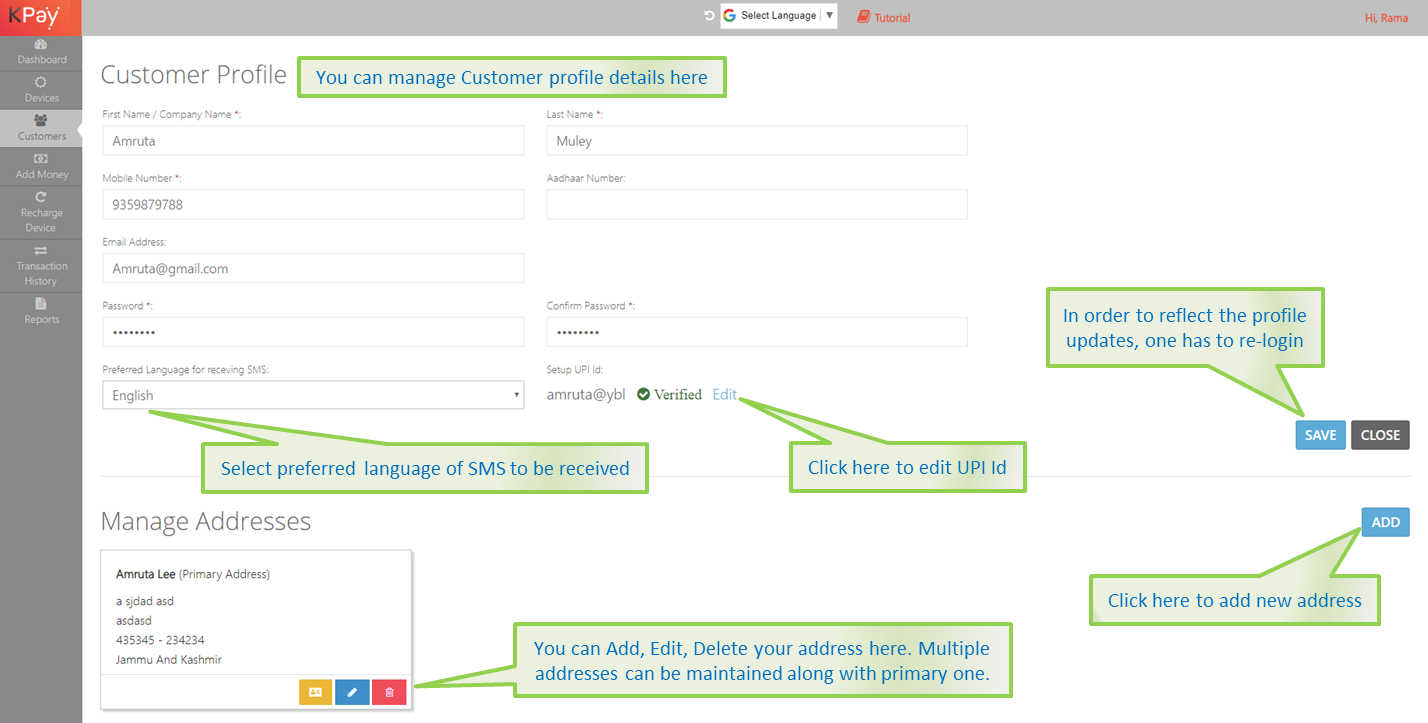Open Devices in the sidebar
The height and width of the screenshot is (723, 1428).
41,90
